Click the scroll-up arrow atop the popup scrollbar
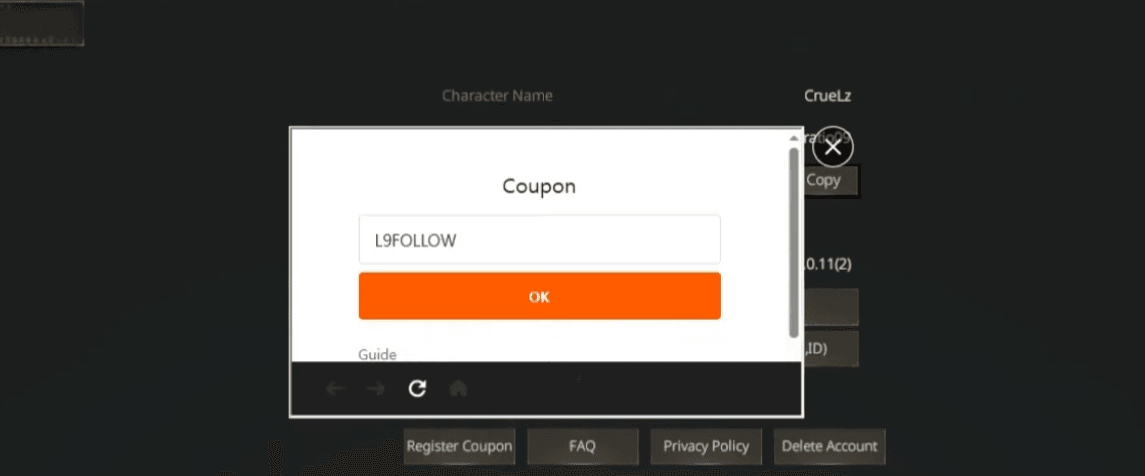Image resolution: width=1145 pixels, height=476 pixels. click(794, 136)
